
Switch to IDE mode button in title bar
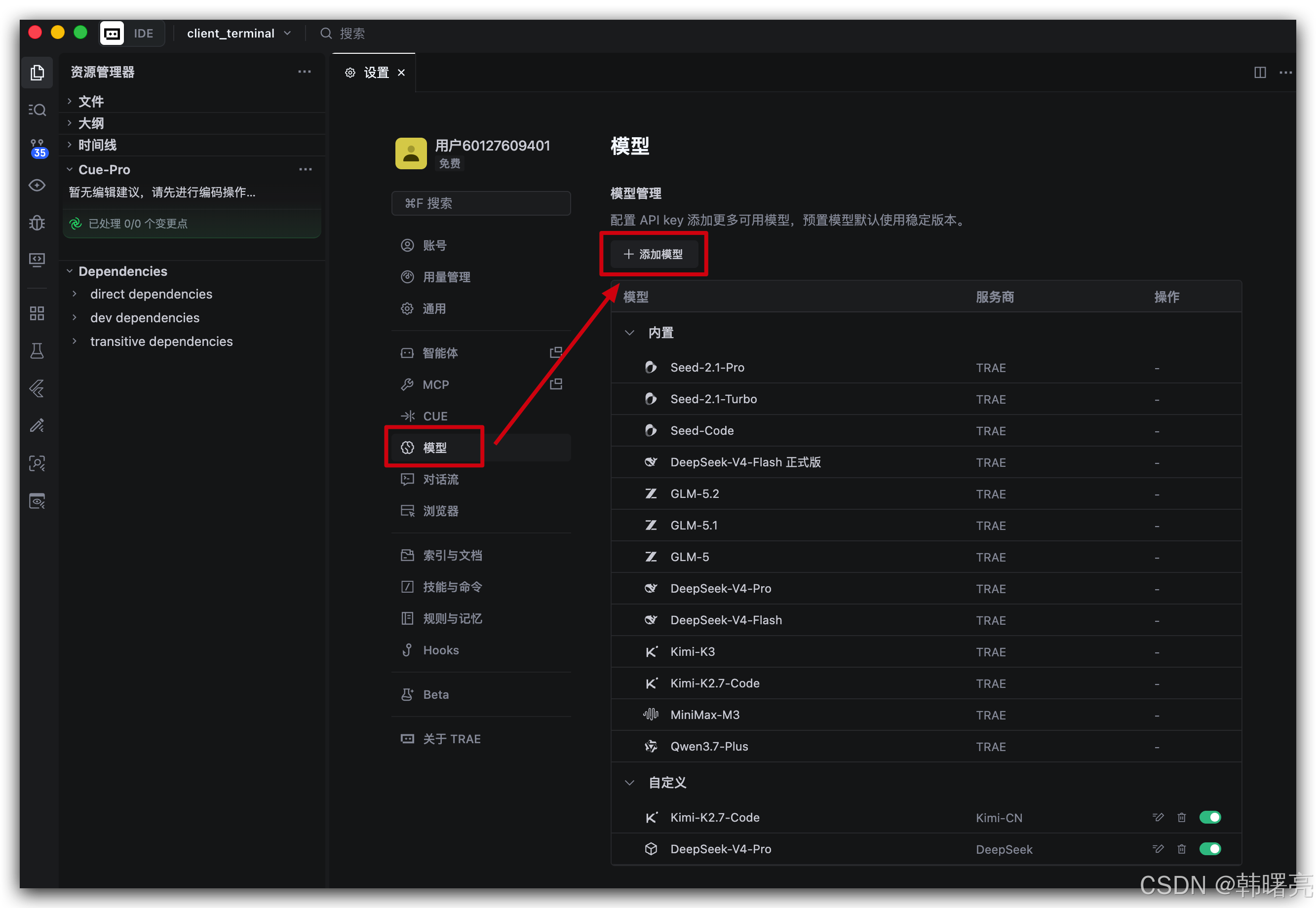tap(143, 33)
